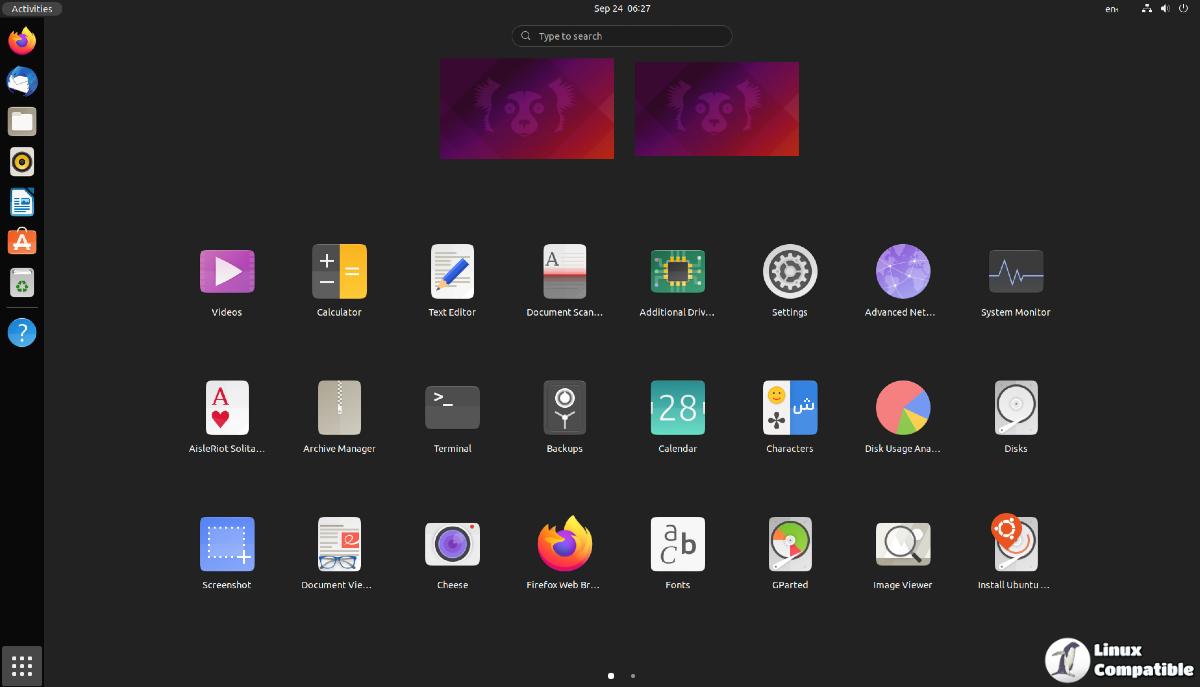This screenshot has width=1200, height=687.
Task: Open the clock calendar dropdown
Action: pyautogui.click(x=622, y=9)
